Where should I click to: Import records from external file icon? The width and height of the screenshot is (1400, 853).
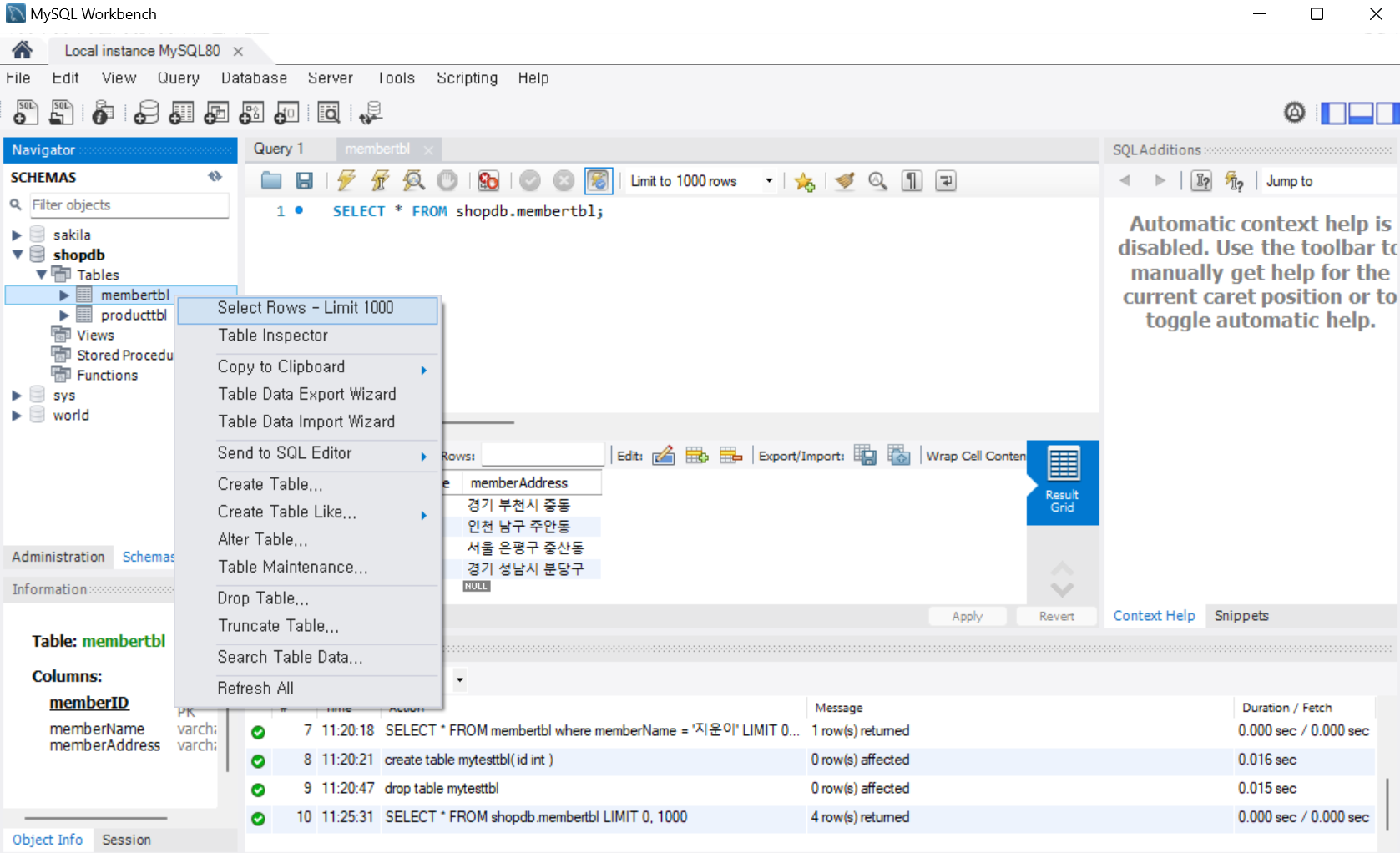click(899, 456)
